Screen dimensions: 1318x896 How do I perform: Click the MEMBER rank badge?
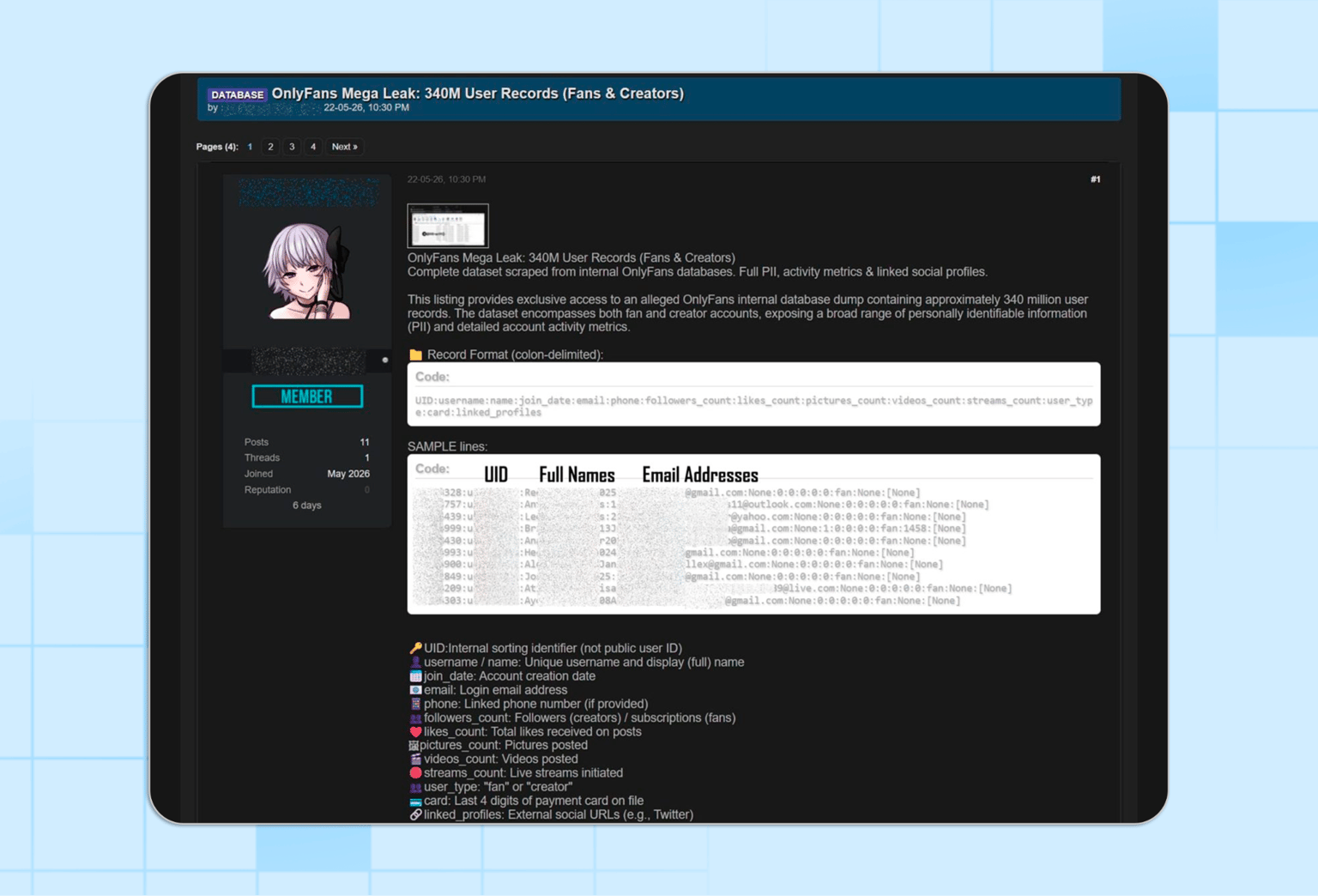pos(307,397)
